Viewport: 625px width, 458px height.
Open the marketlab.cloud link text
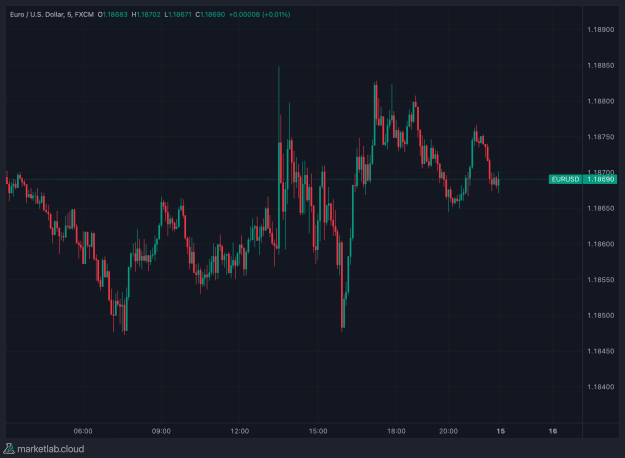point(51,449)
